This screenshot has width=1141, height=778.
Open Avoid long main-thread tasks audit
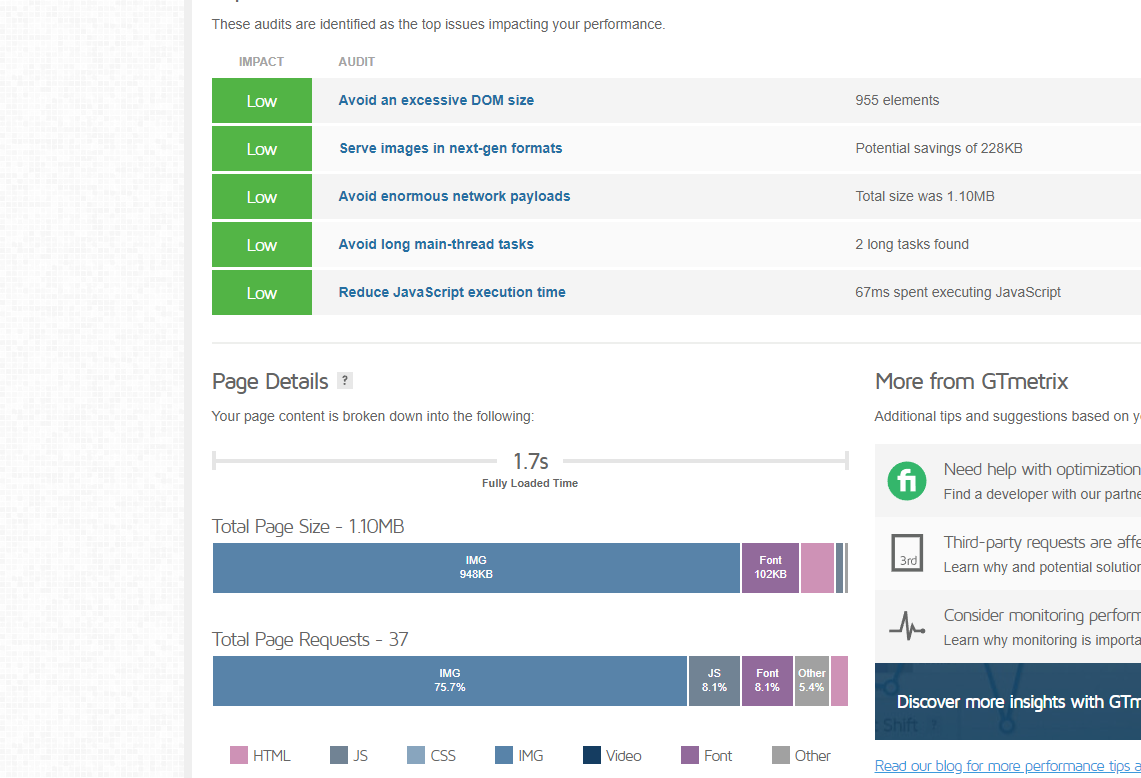point(436,245)
